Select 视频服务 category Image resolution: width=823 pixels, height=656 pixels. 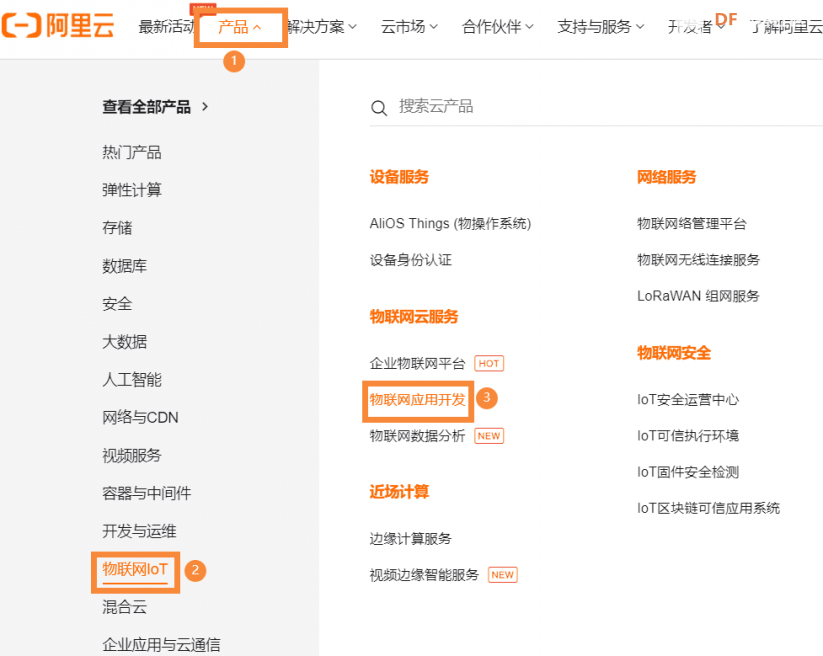(132, 455)
